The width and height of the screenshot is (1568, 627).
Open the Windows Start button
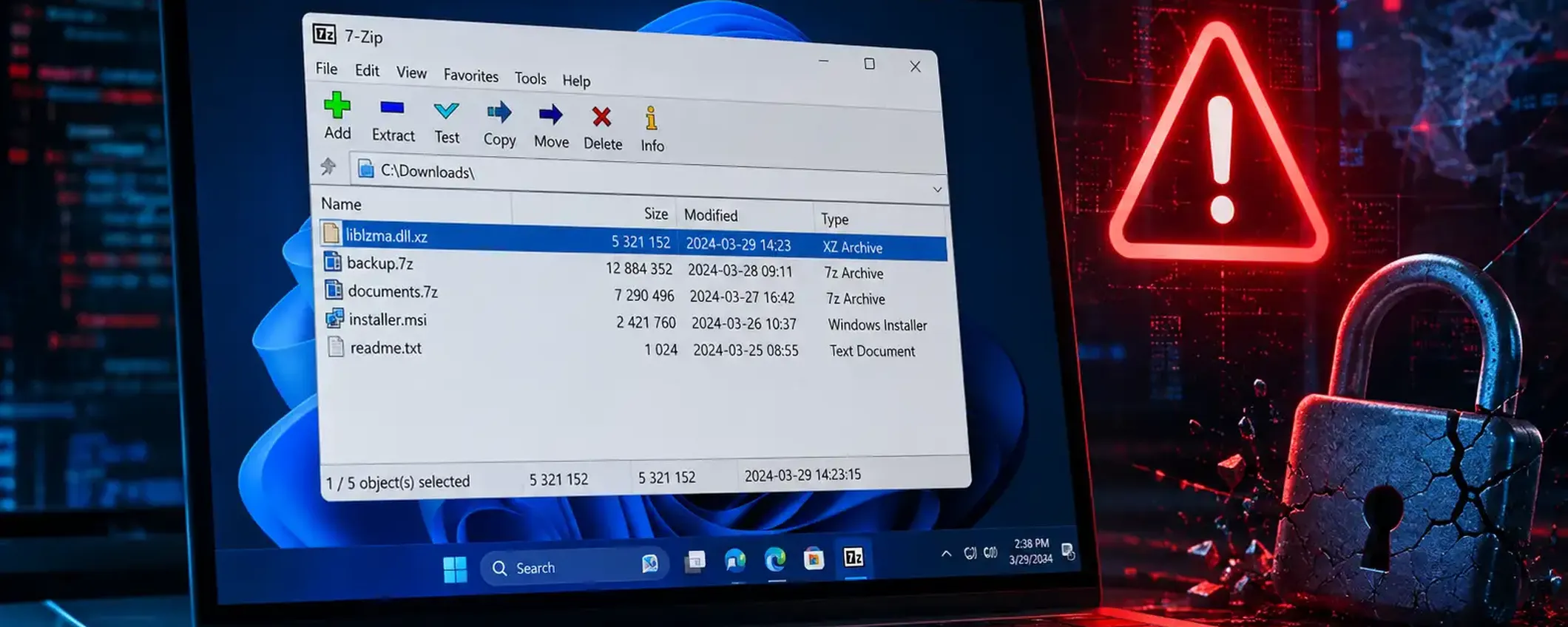tap(455, 569)
